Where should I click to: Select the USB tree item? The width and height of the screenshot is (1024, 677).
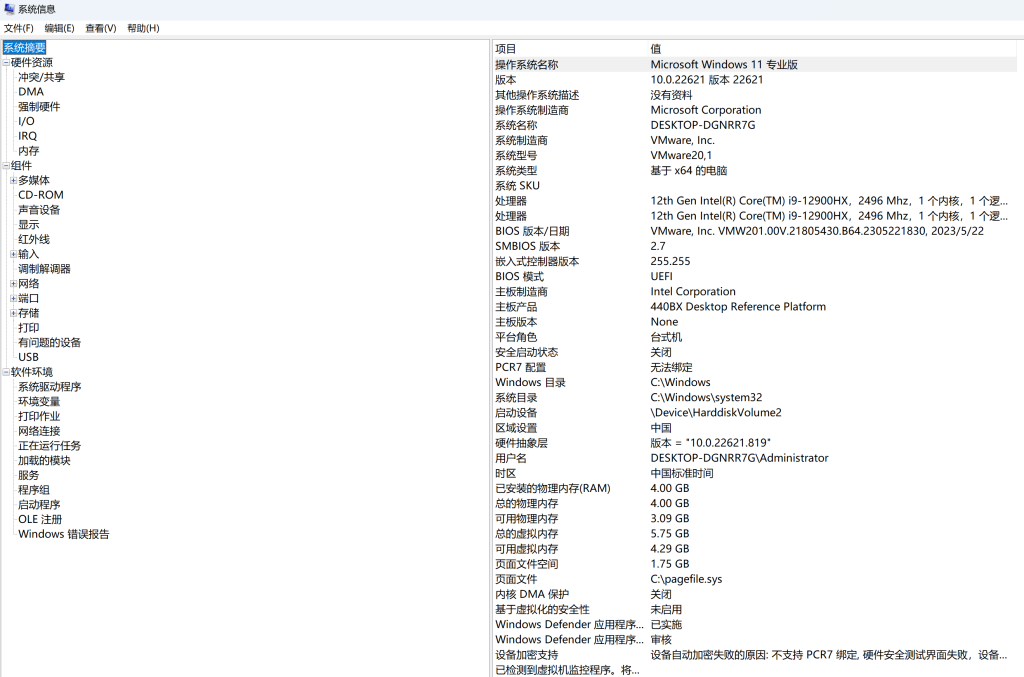pos(28,357)
